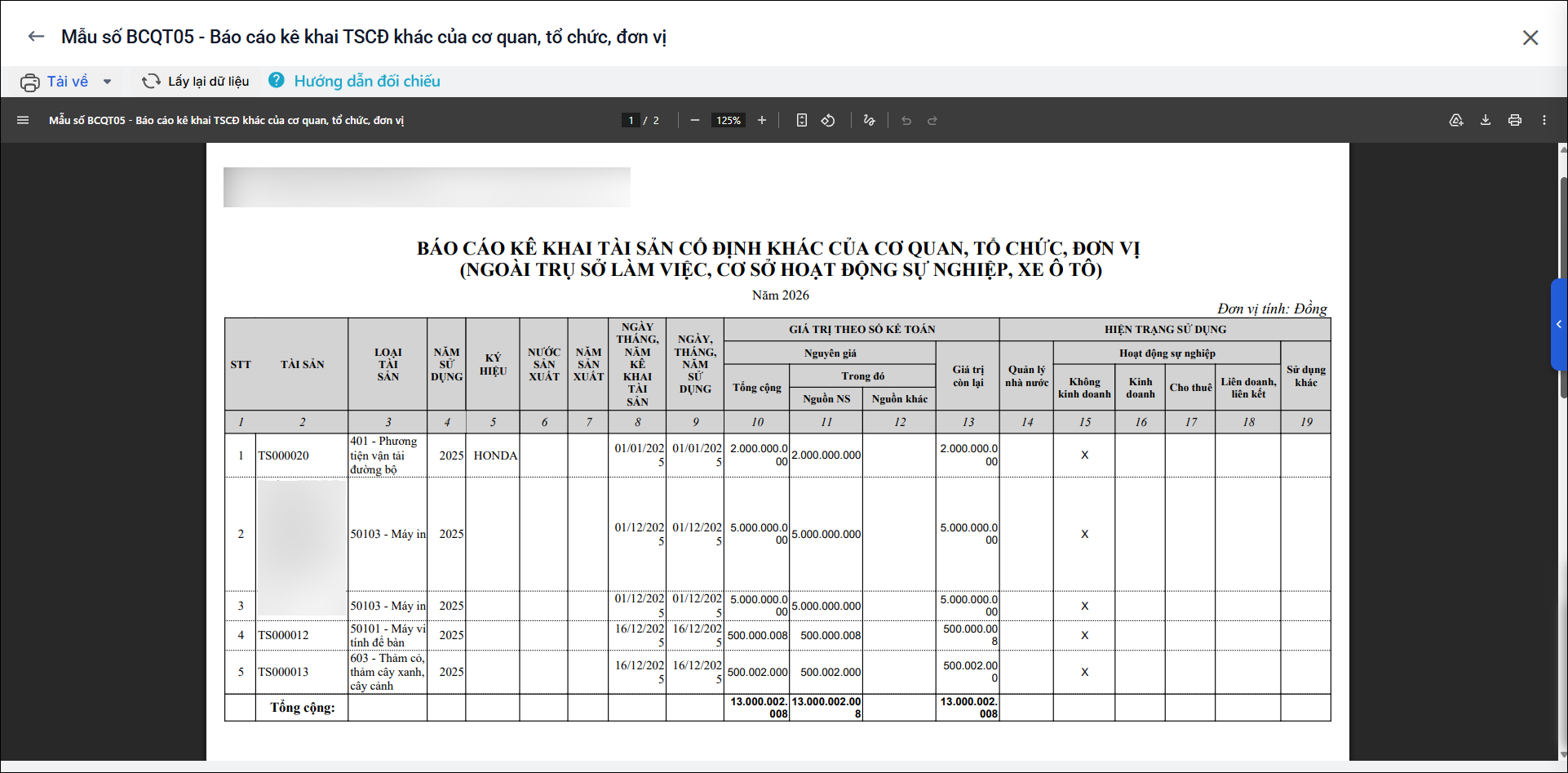Open the PDF viewer more actions menu
Screen dimensions: 1568x773
(1544, 120)
